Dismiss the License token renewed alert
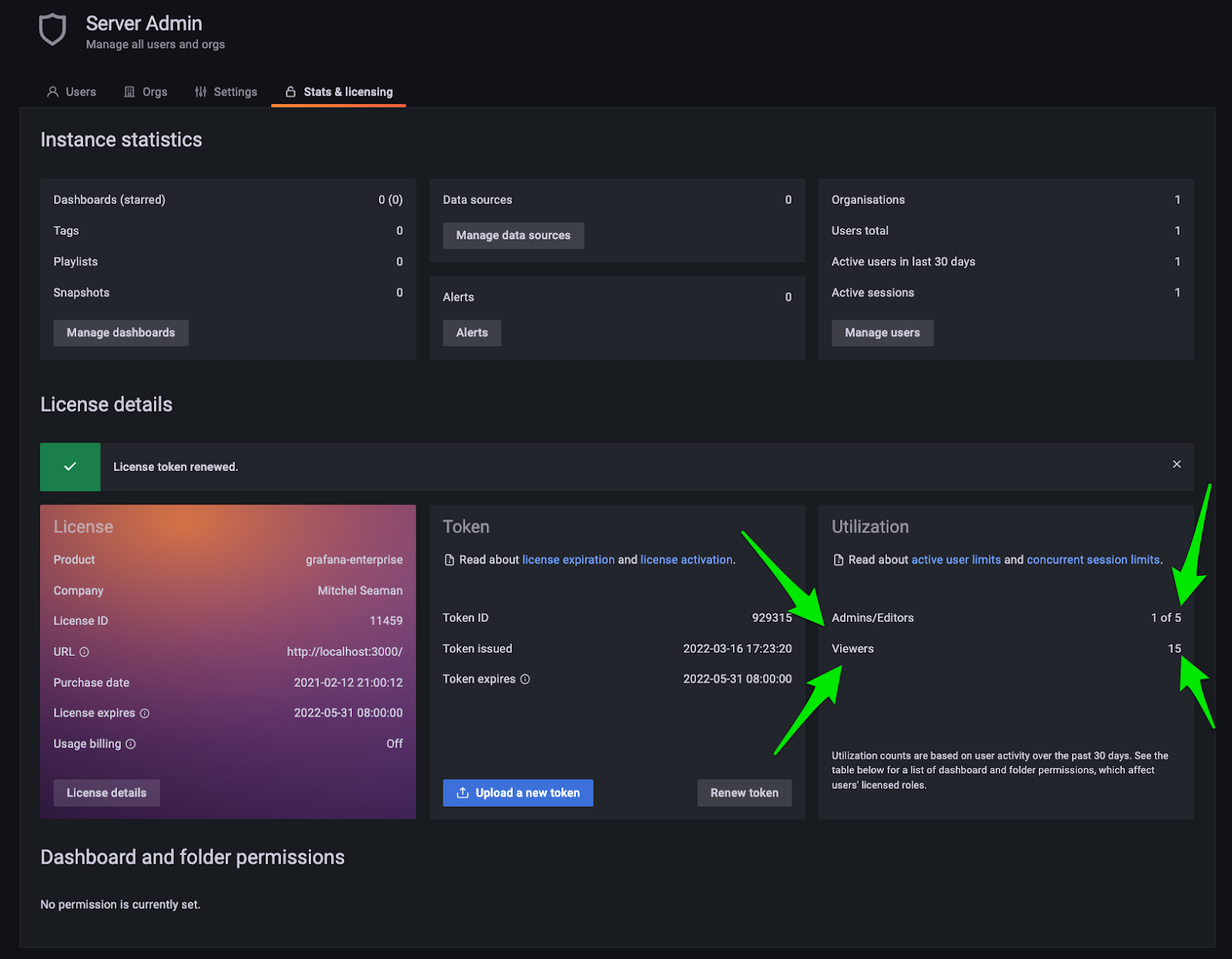This screenshot has width=1232, height=959. click(x=1177, y=464)
